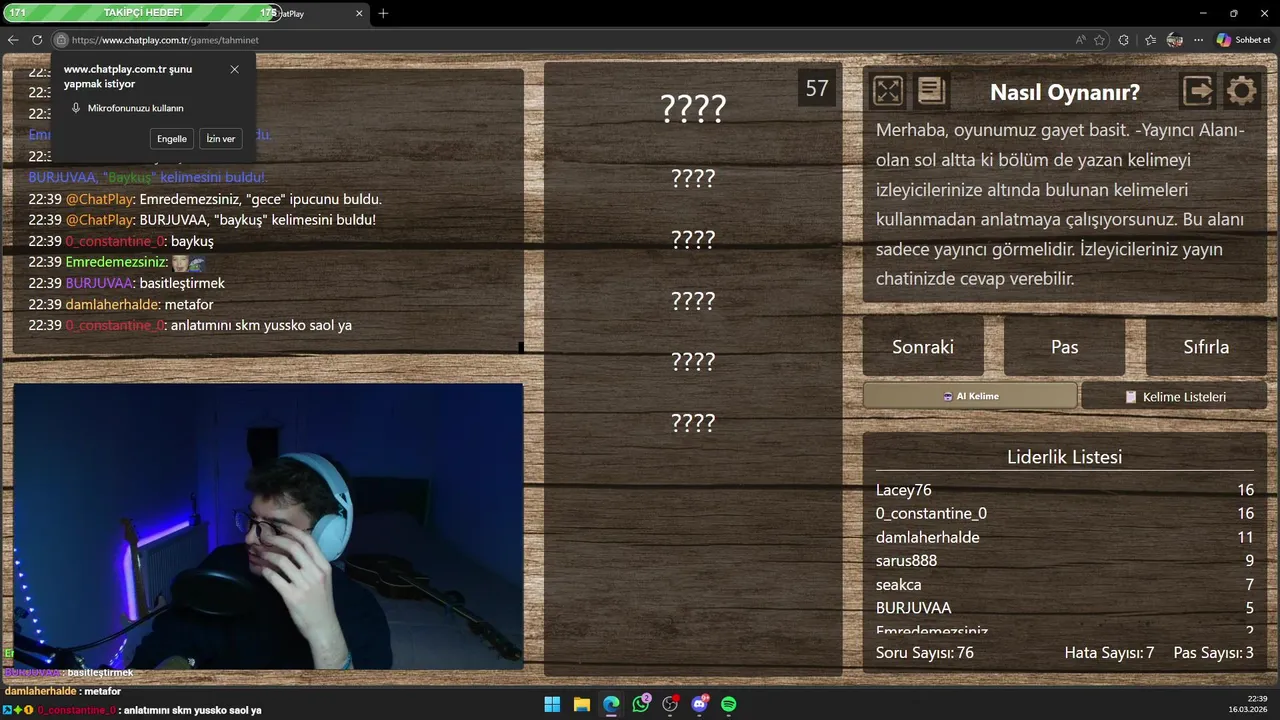Click the Pas button

(1065, 347)
